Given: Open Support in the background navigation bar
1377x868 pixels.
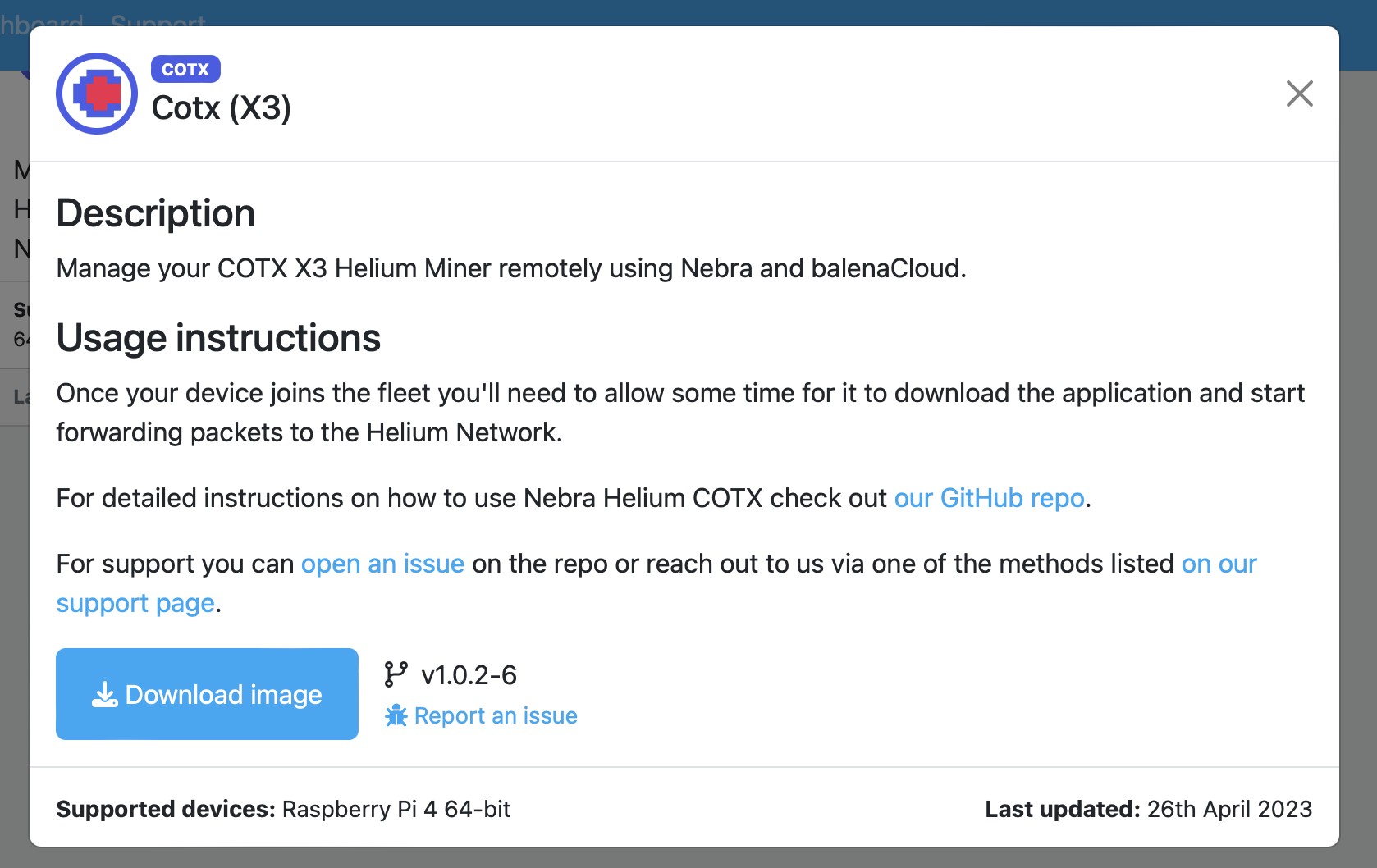Looking at the screenshot, I should pos(158,22).
